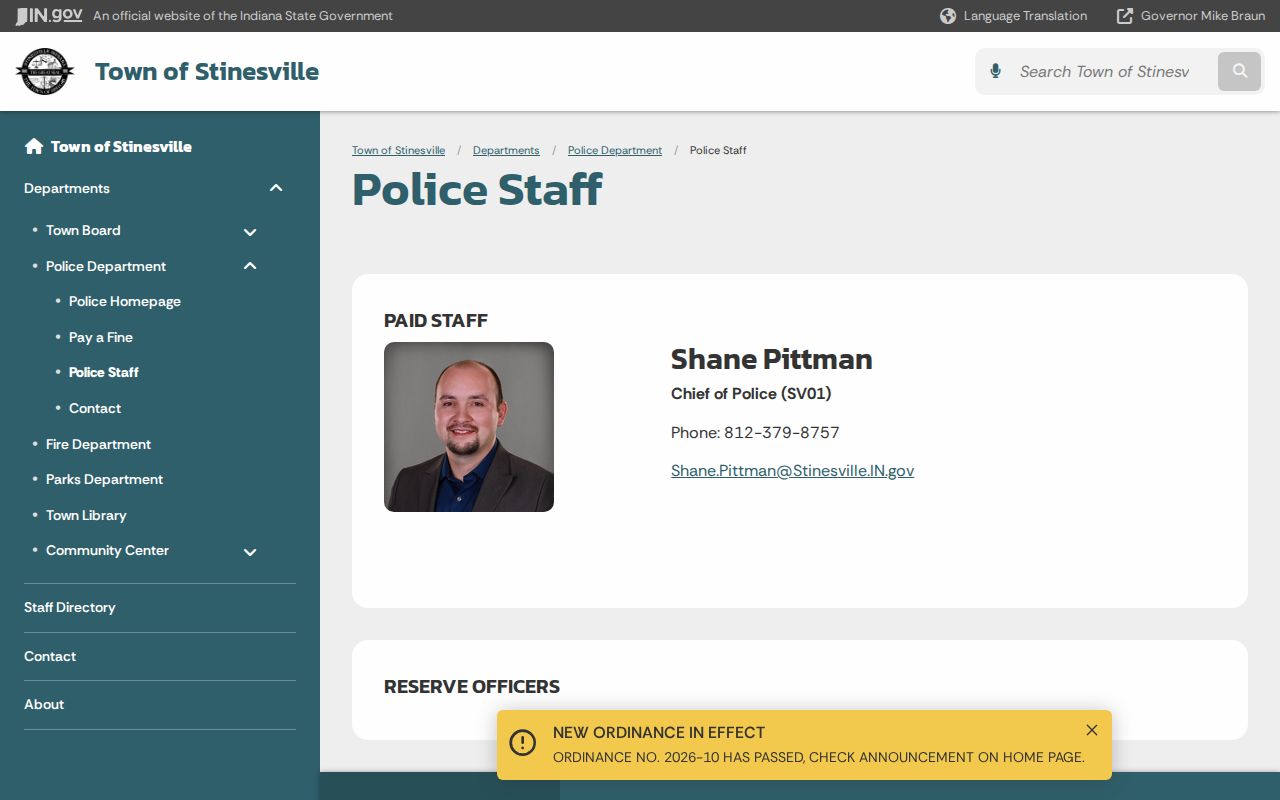Dismiss the New Ordinance notification

coord(1092,730)
